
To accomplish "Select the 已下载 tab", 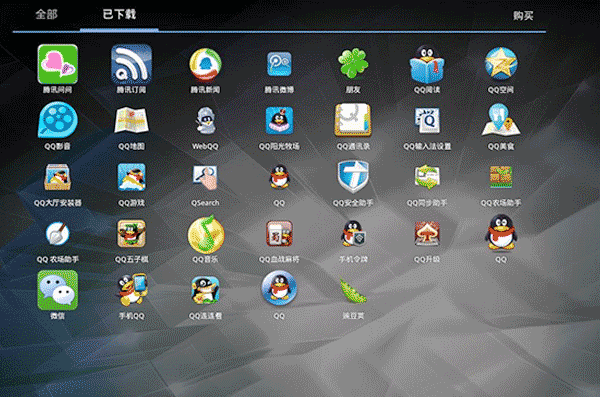I will coord(119,15).
